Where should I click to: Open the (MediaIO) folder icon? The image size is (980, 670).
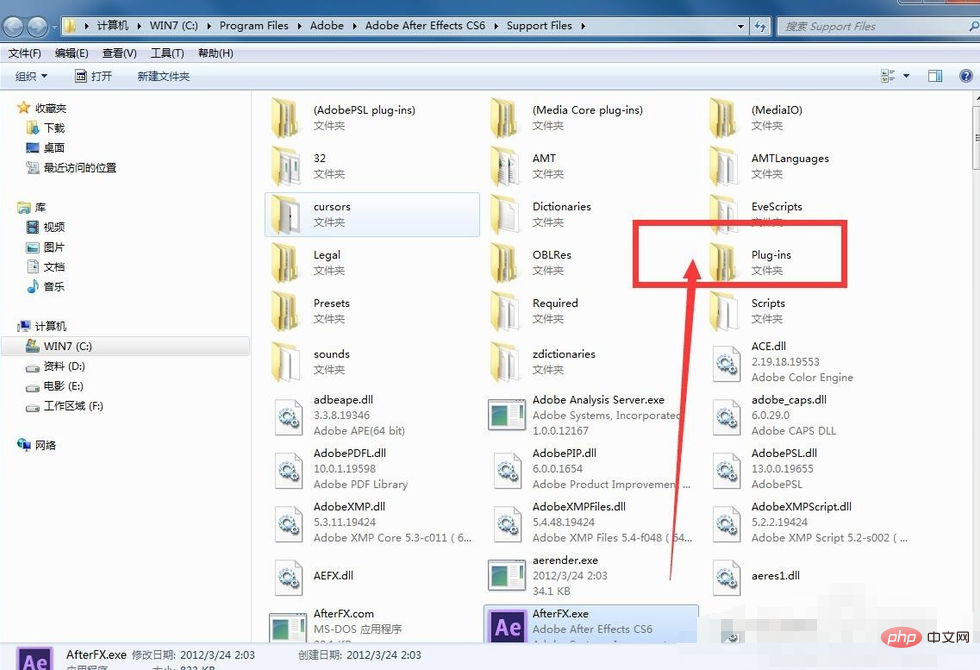click(723, 118)
